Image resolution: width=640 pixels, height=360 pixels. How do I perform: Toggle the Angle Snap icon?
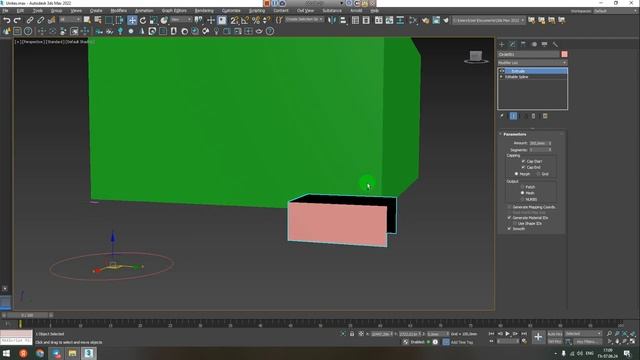click(x=245, y=20)
